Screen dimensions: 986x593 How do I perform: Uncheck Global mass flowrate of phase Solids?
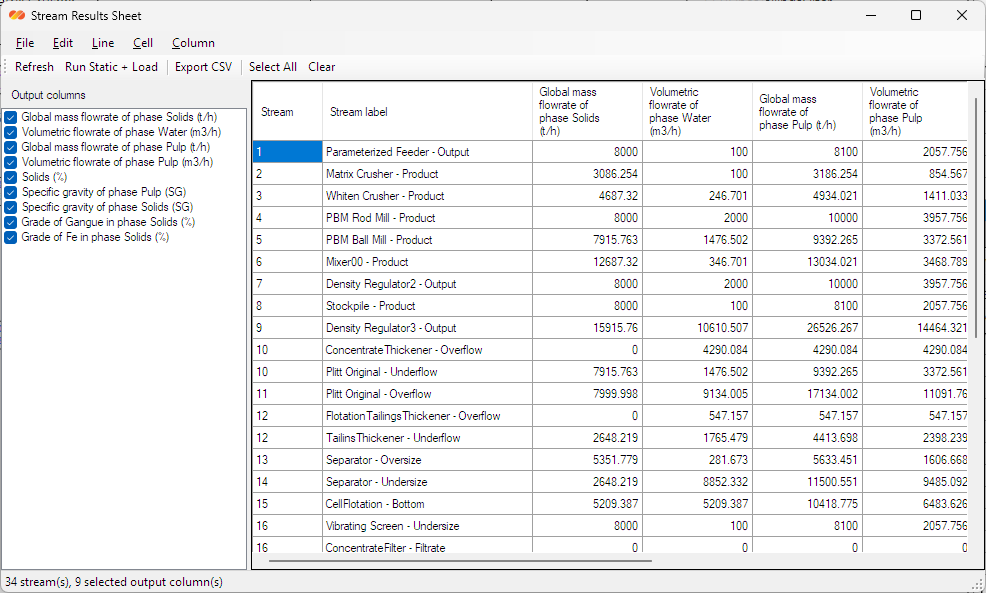tap(11, 117)
